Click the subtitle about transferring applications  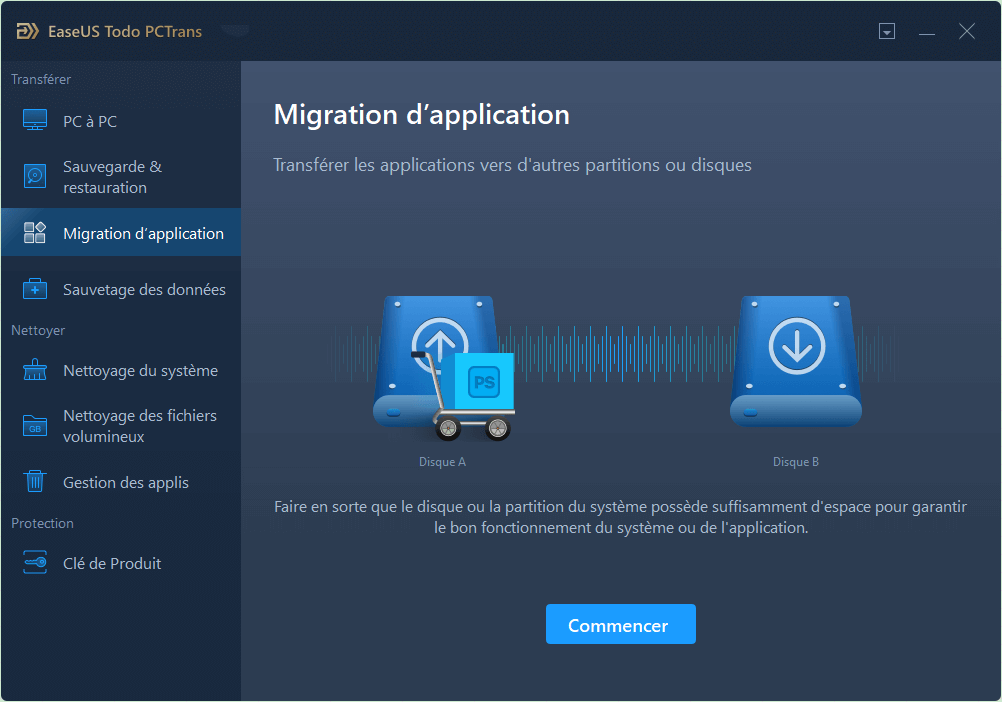point(513,165)
